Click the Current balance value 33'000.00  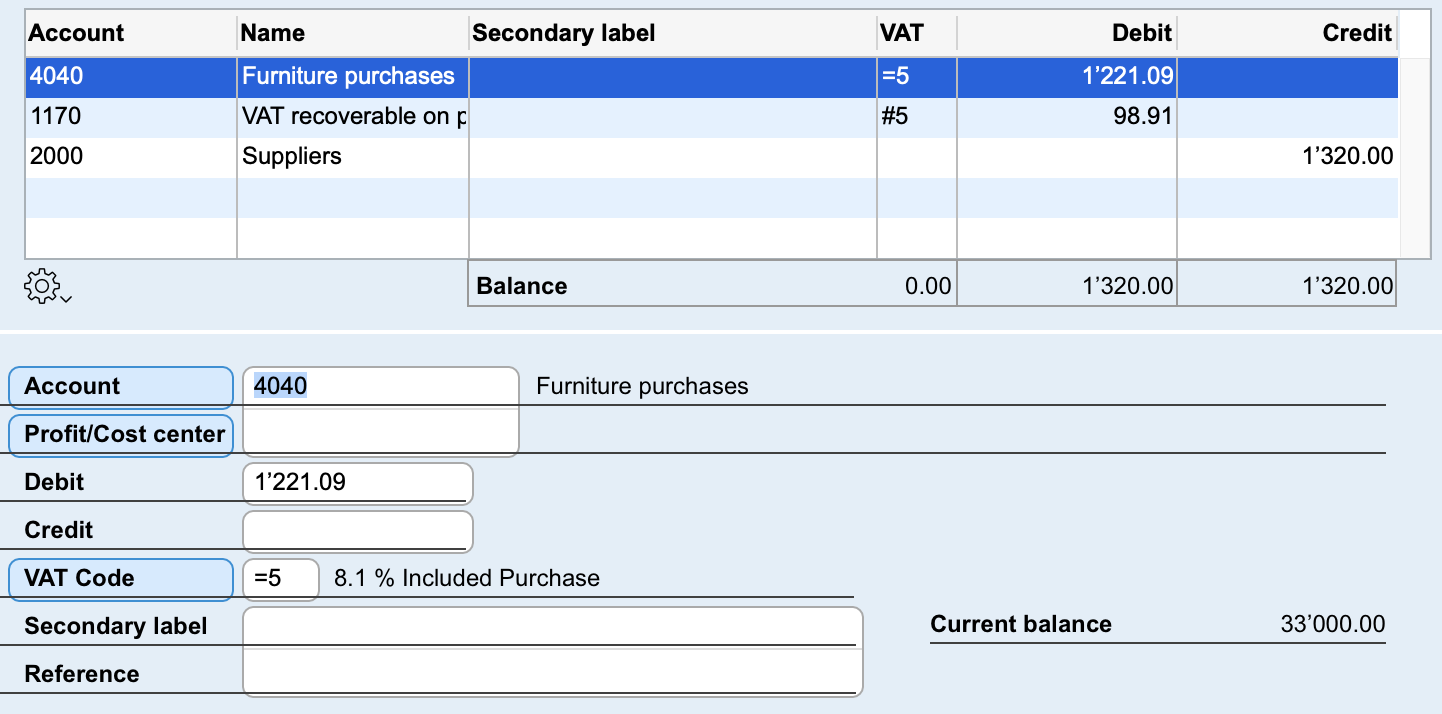[x=1333, y=625]
